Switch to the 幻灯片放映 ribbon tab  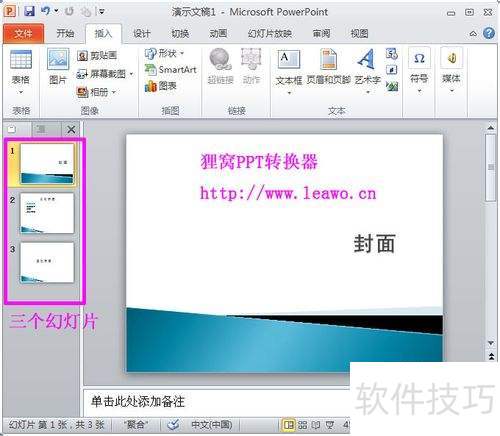(x=270, y=33)
